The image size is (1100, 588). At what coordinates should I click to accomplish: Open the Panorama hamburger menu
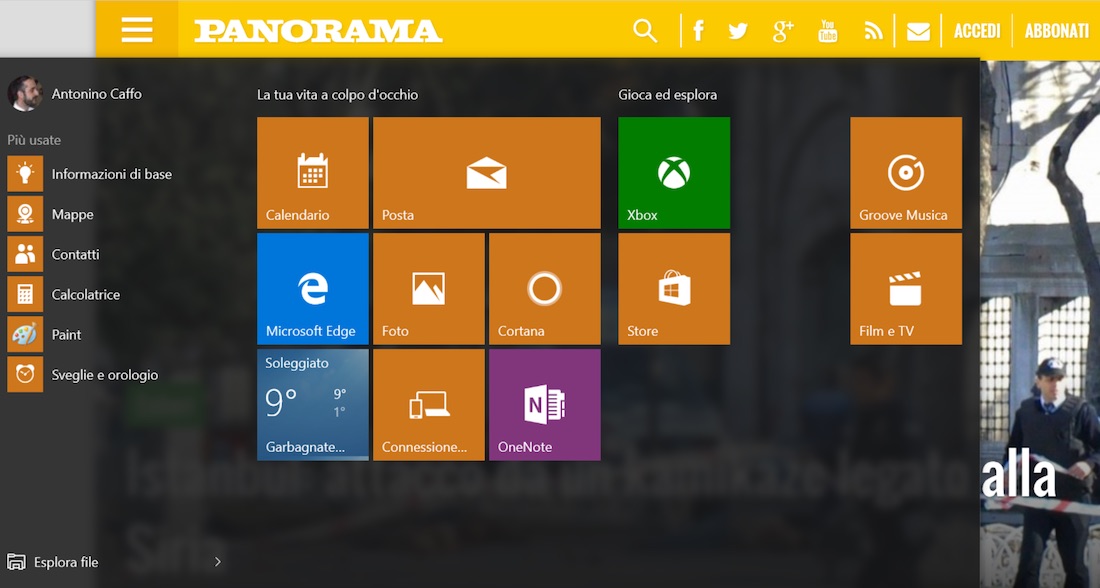click(137, 30)
